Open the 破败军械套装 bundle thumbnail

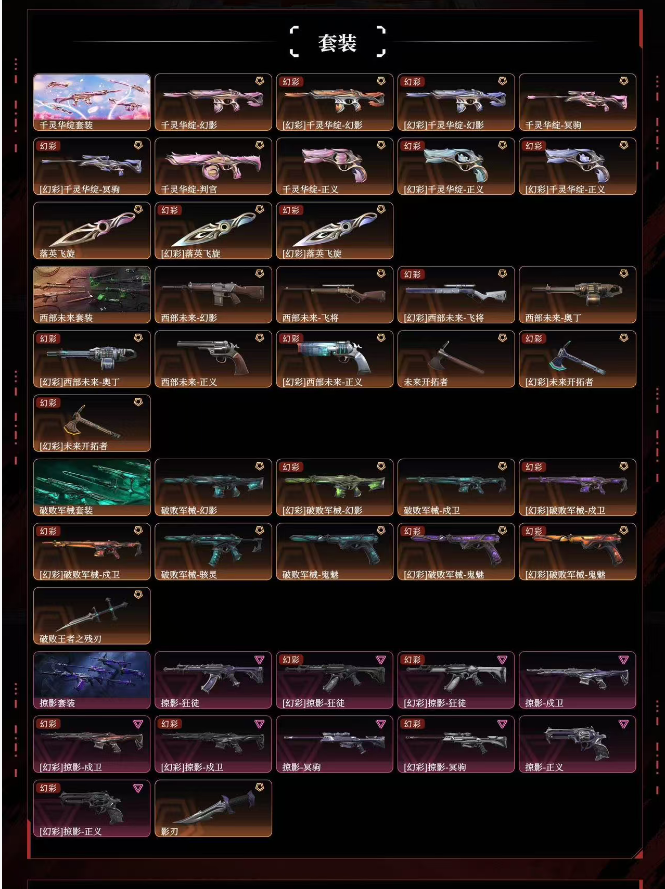click(92, 488)
